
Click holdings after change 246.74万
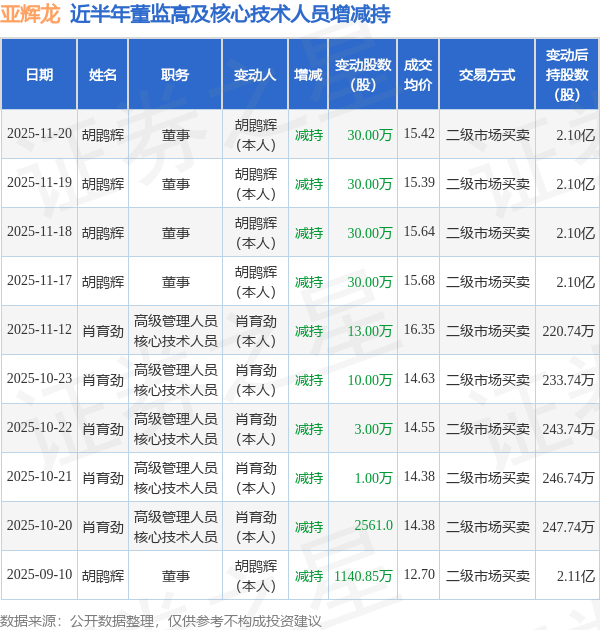tap(568, 479)
